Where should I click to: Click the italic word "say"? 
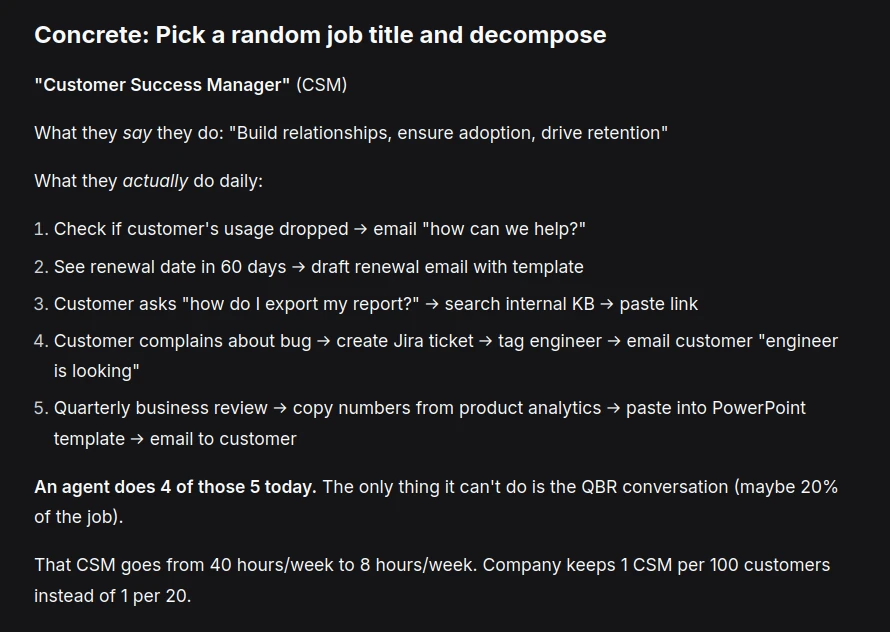click(x=137, y=133)
